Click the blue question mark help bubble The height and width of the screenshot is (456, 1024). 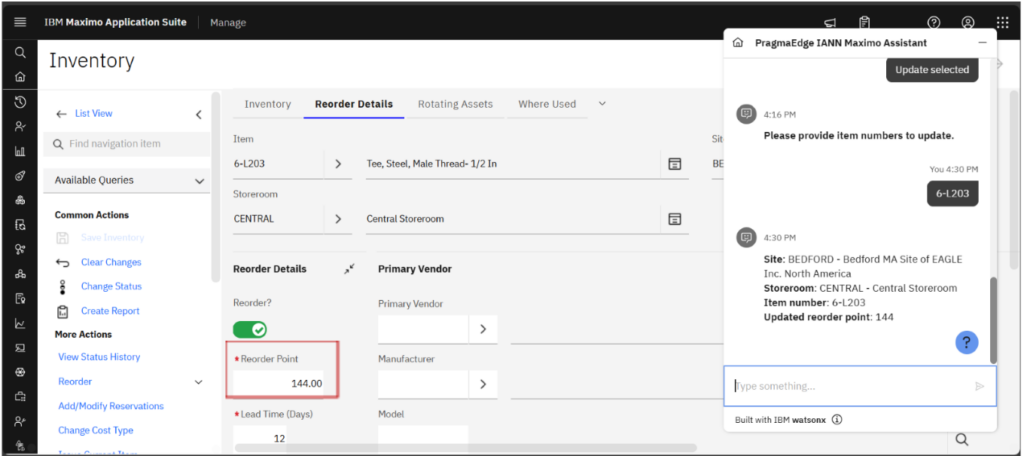[967, 342]
